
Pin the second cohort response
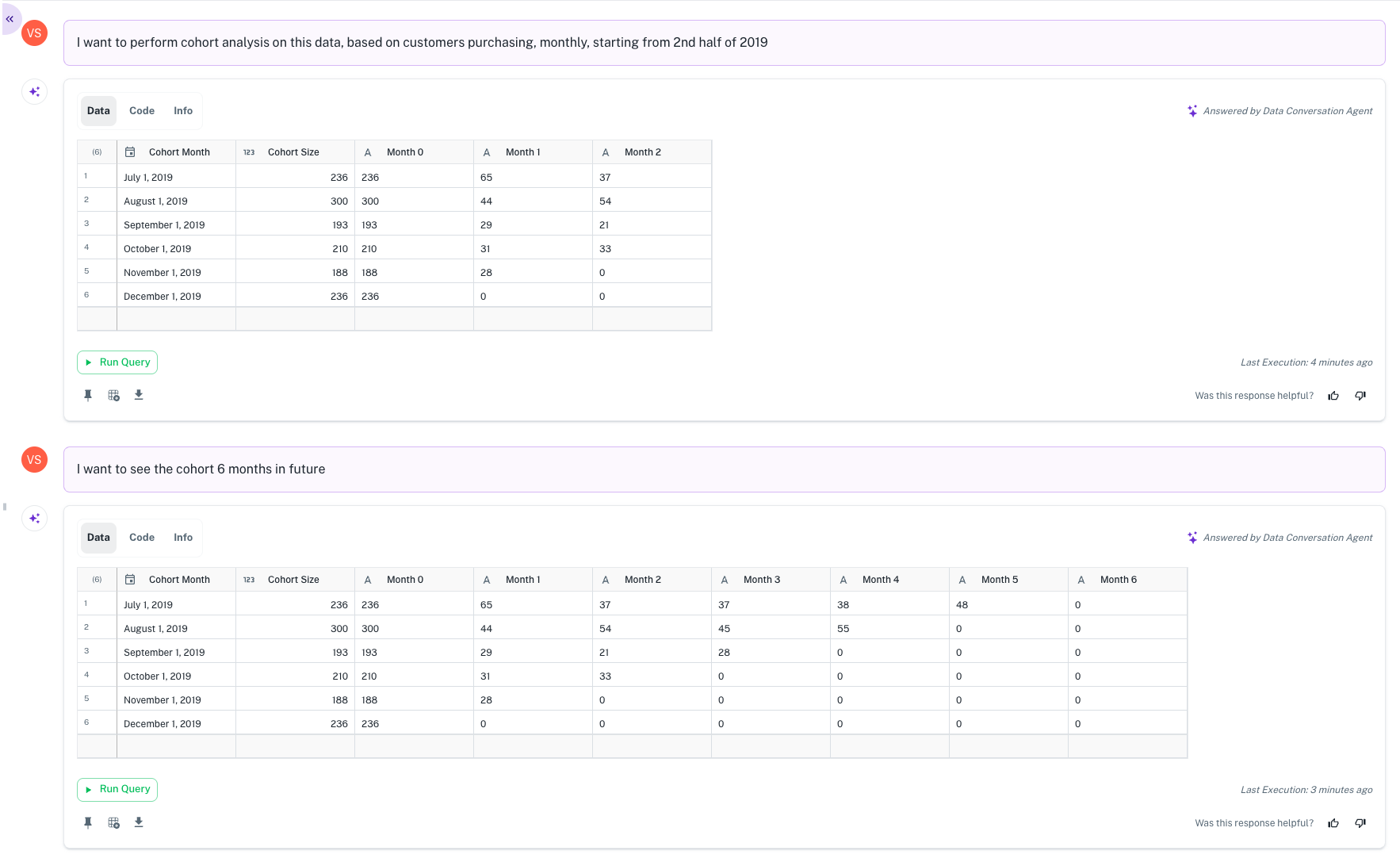pyautogui.click(x=88, y=822)
